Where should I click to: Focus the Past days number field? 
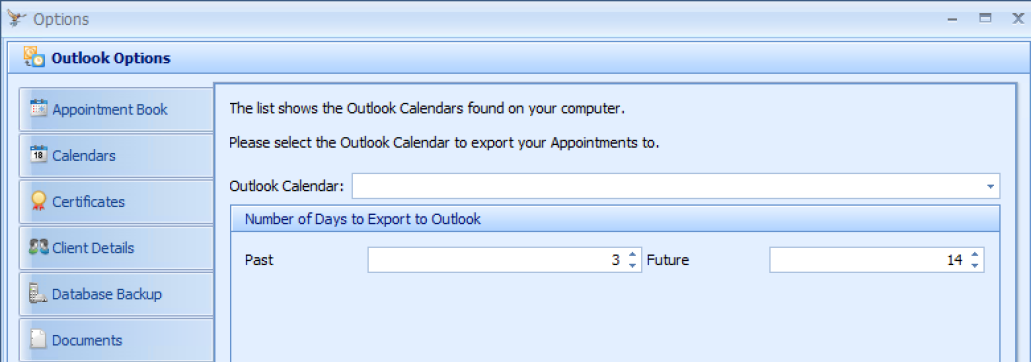point(496,260)
